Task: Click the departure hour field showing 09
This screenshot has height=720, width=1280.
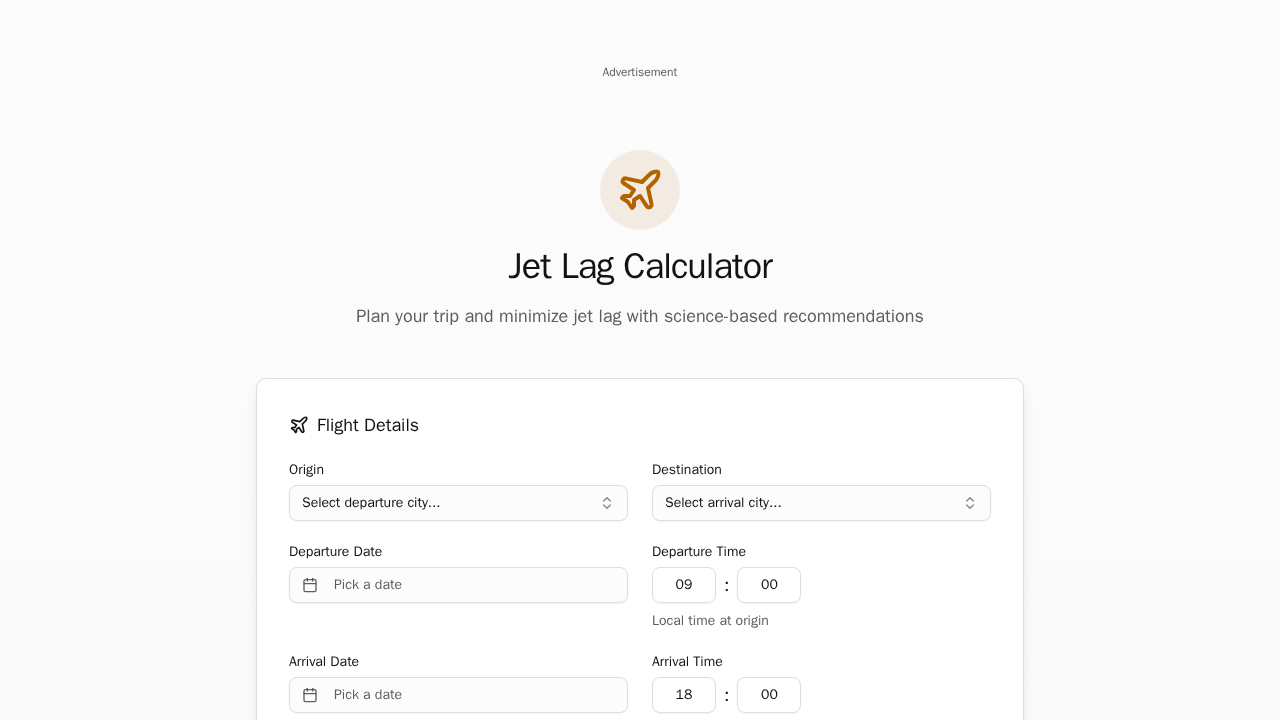Action: pyautogui.click(x=684, y=584)
